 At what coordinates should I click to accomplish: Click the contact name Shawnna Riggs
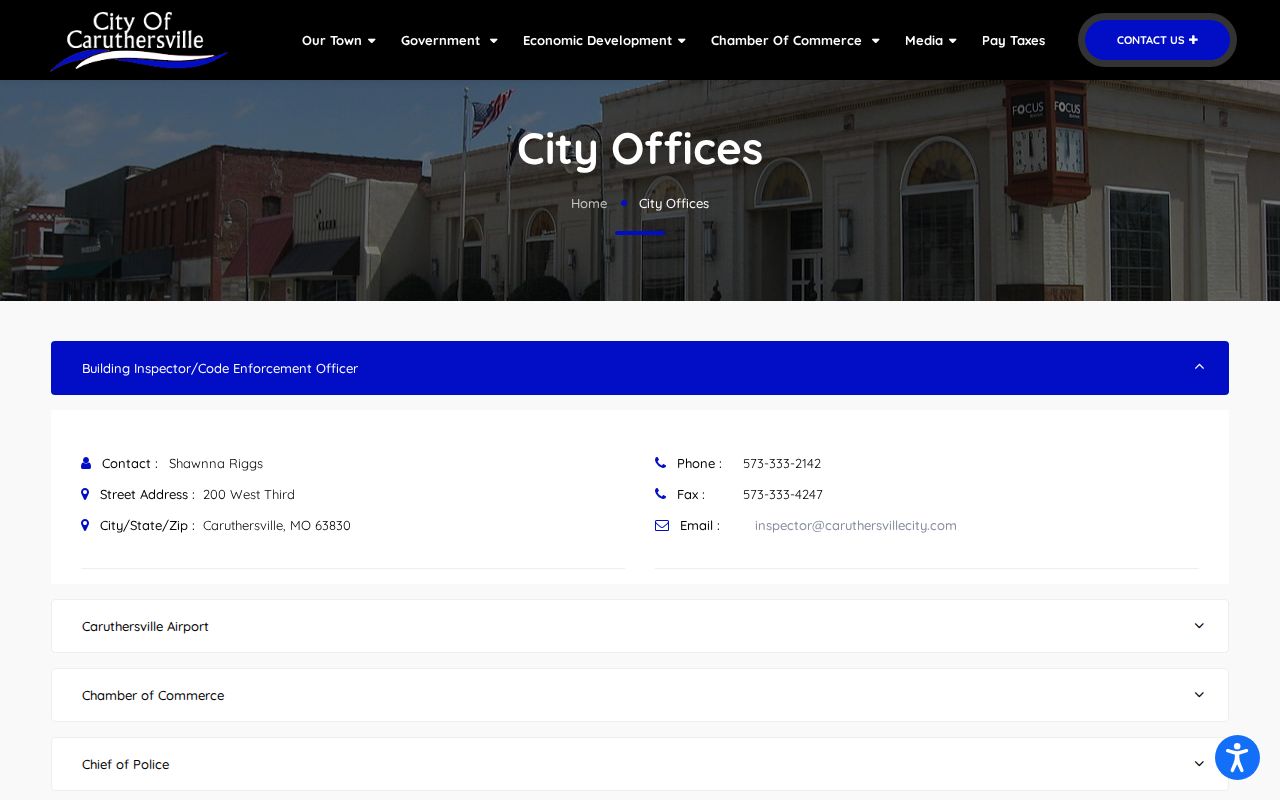click(216, 463)
